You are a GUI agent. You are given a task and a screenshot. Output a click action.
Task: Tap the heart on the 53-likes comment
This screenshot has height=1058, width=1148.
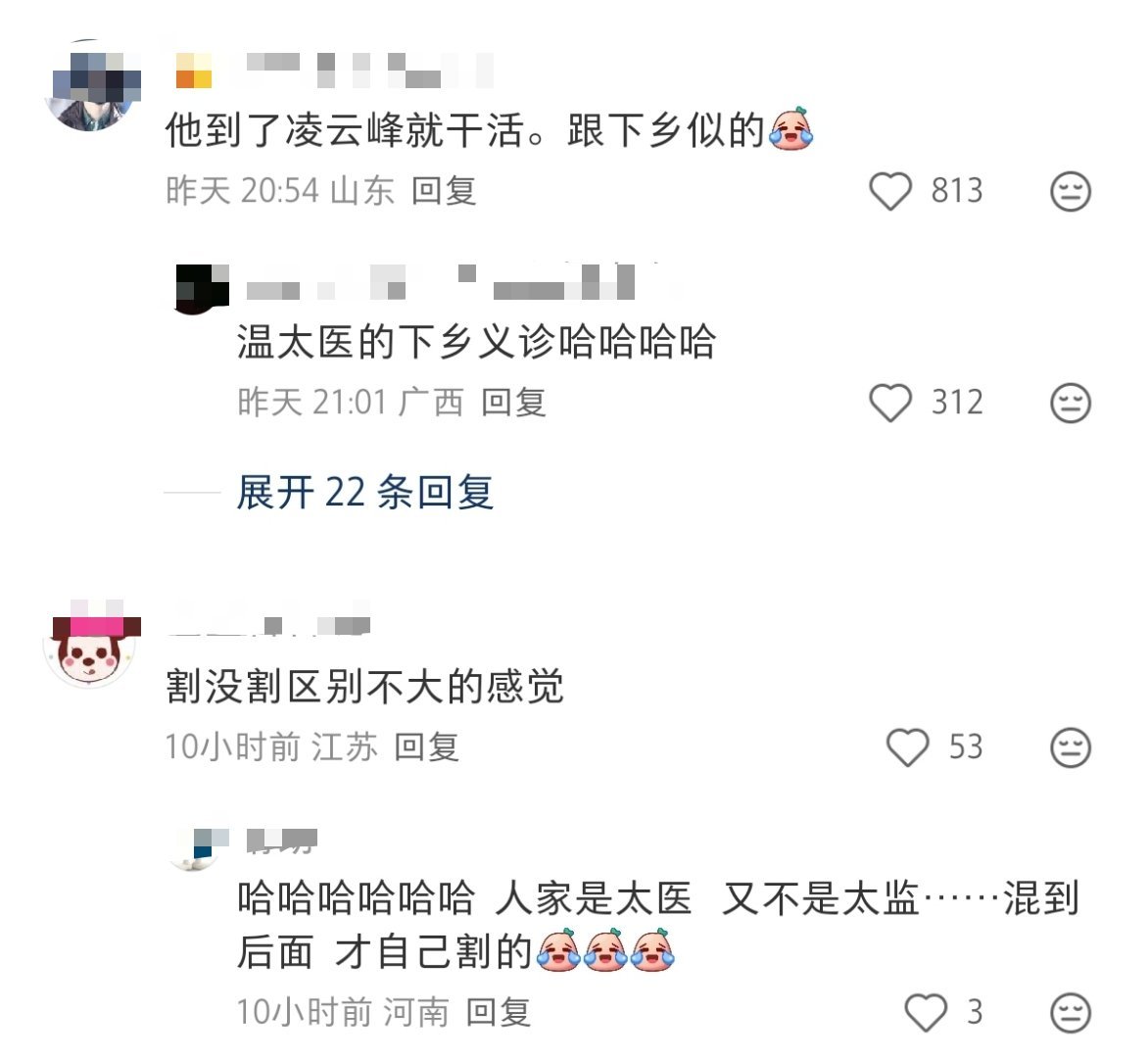[x=907, y=746]
